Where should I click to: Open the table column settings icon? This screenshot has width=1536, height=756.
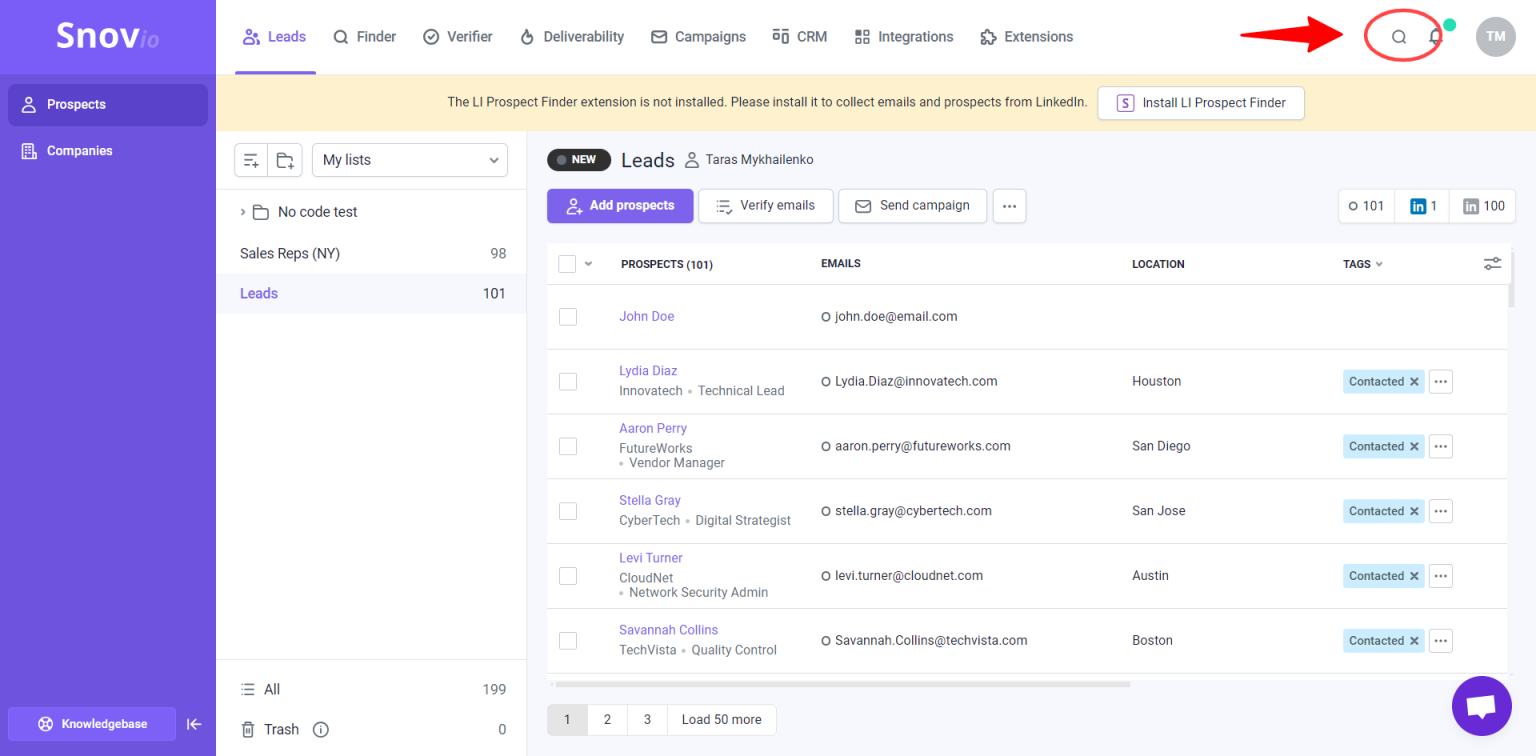(1492, 264)
